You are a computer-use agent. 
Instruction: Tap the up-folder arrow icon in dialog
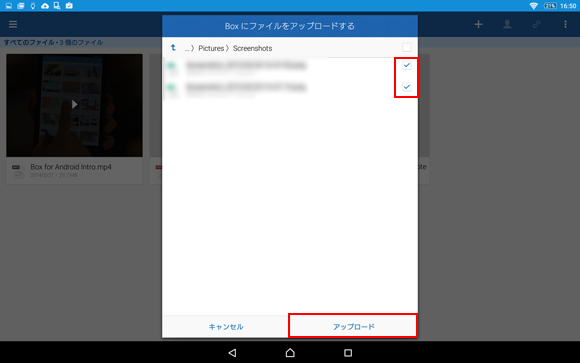point(173,48)
